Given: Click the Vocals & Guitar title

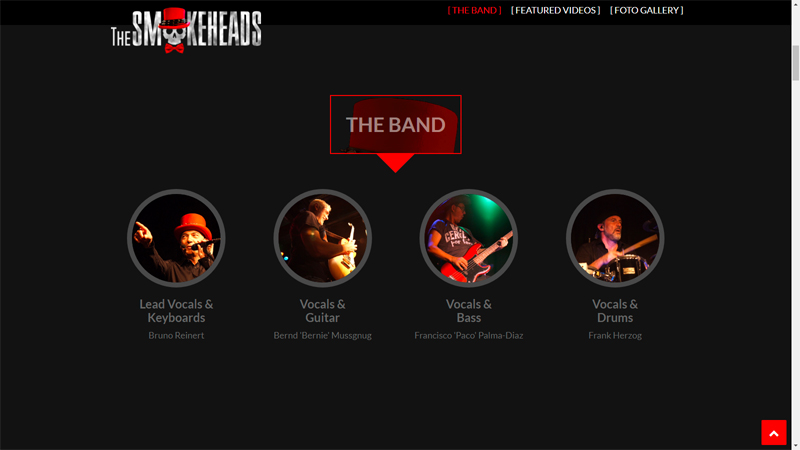Looking at the screenshot, I should coord(322,311).
